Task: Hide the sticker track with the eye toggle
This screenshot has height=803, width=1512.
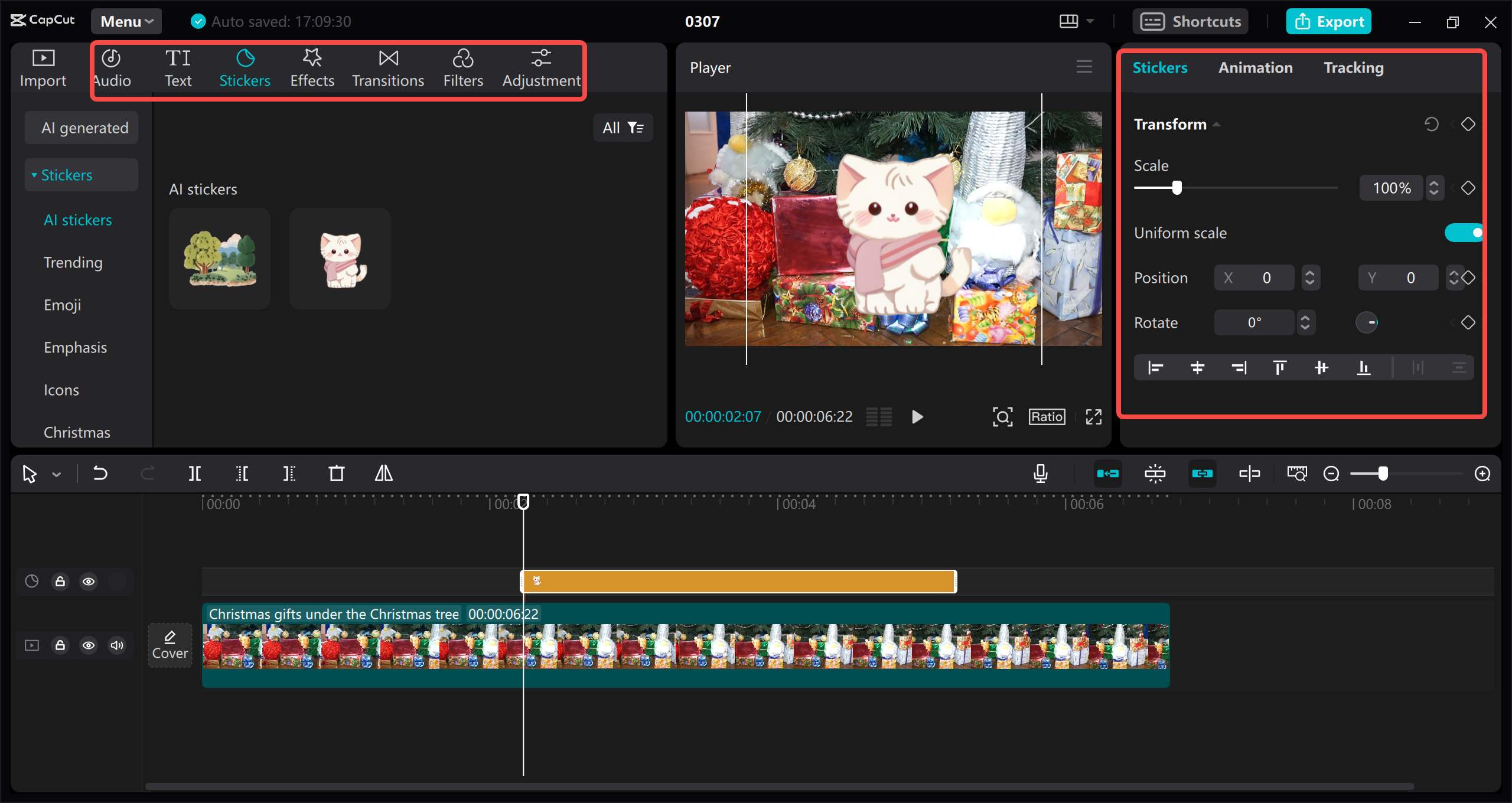Action: tap(89, 581)
